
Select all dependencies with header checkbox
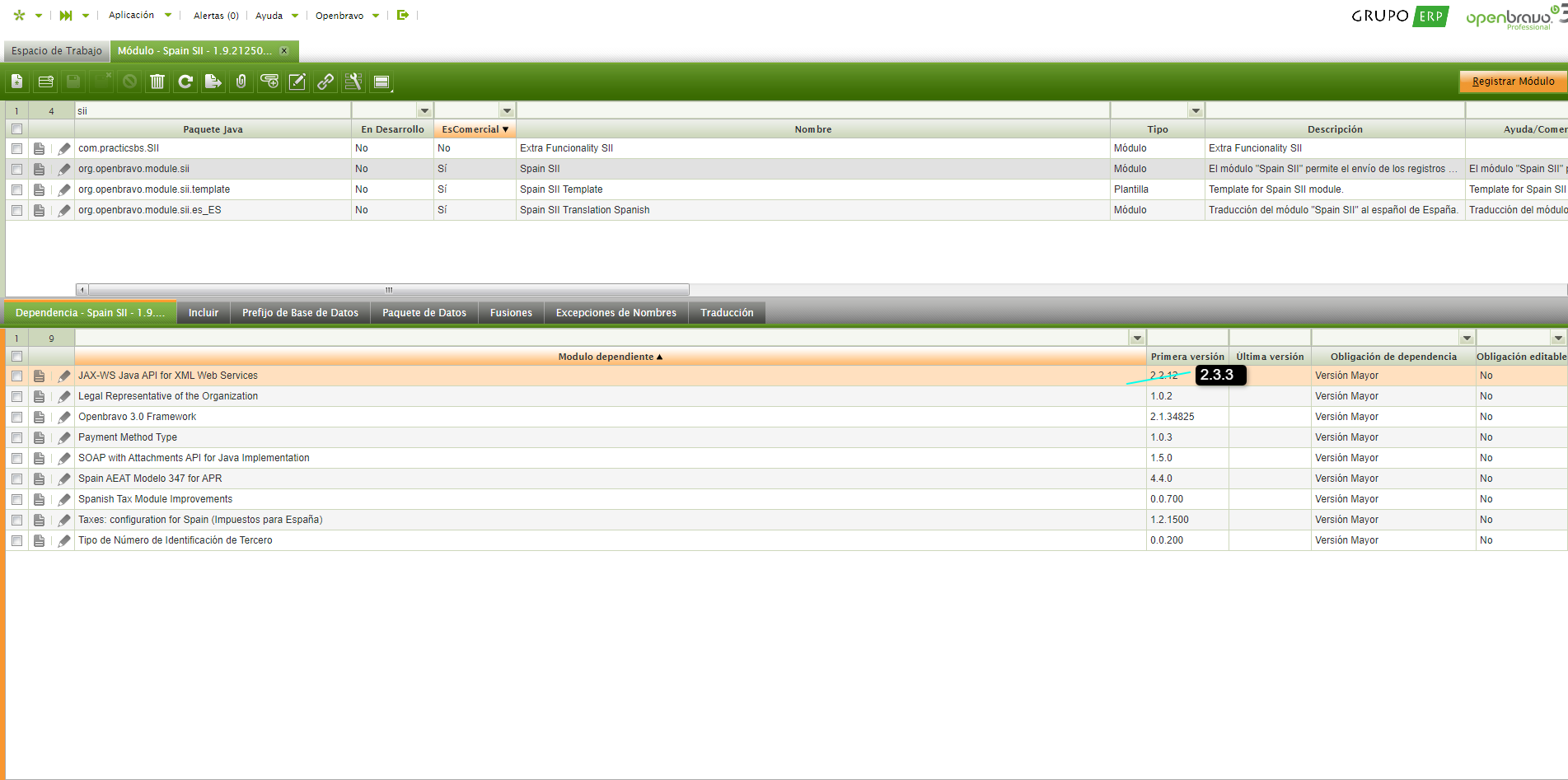tap(16, 357)
